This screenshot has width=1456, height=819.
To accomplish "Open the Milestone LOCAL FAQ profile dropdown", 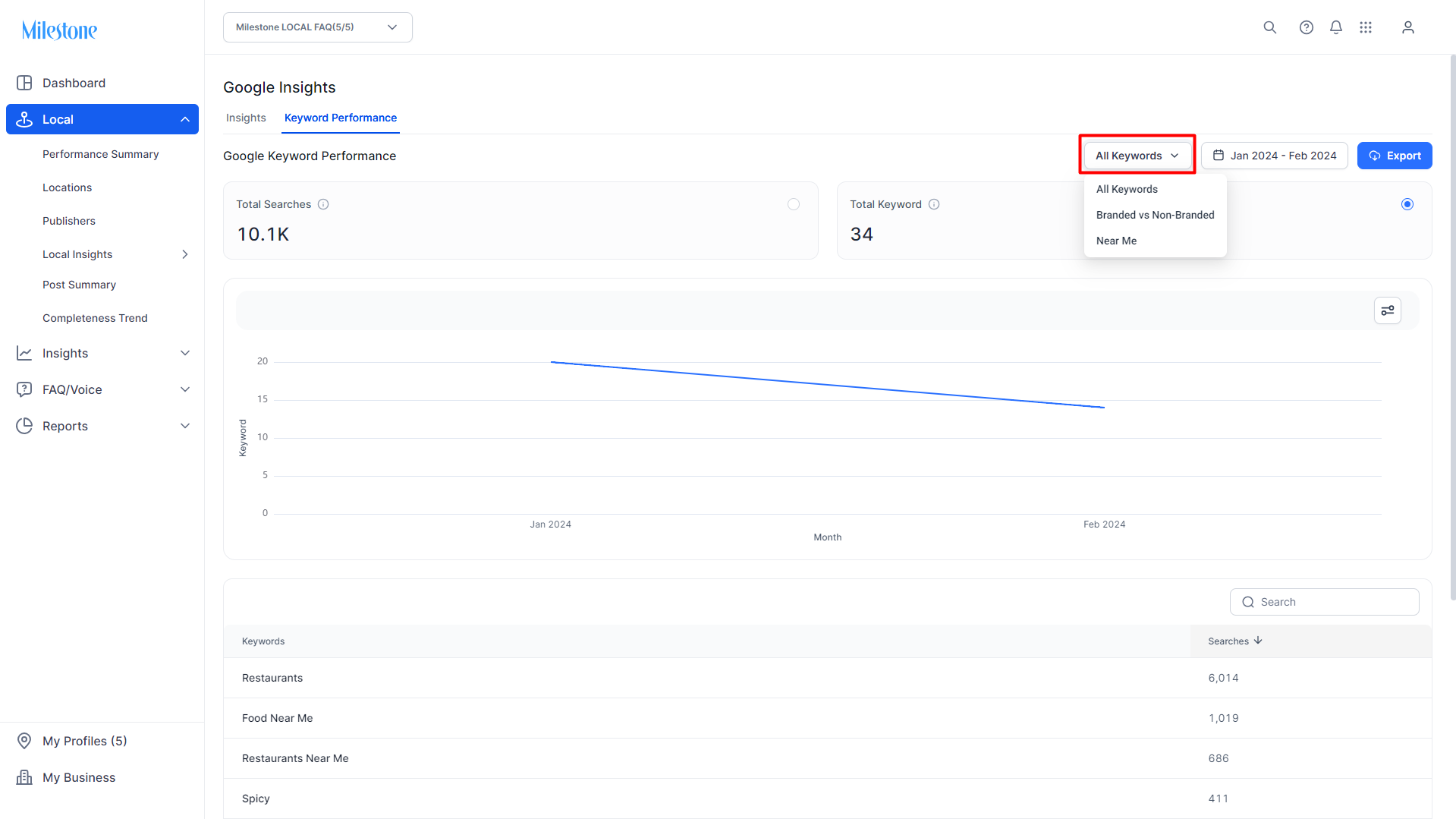I will pos(318,27).
